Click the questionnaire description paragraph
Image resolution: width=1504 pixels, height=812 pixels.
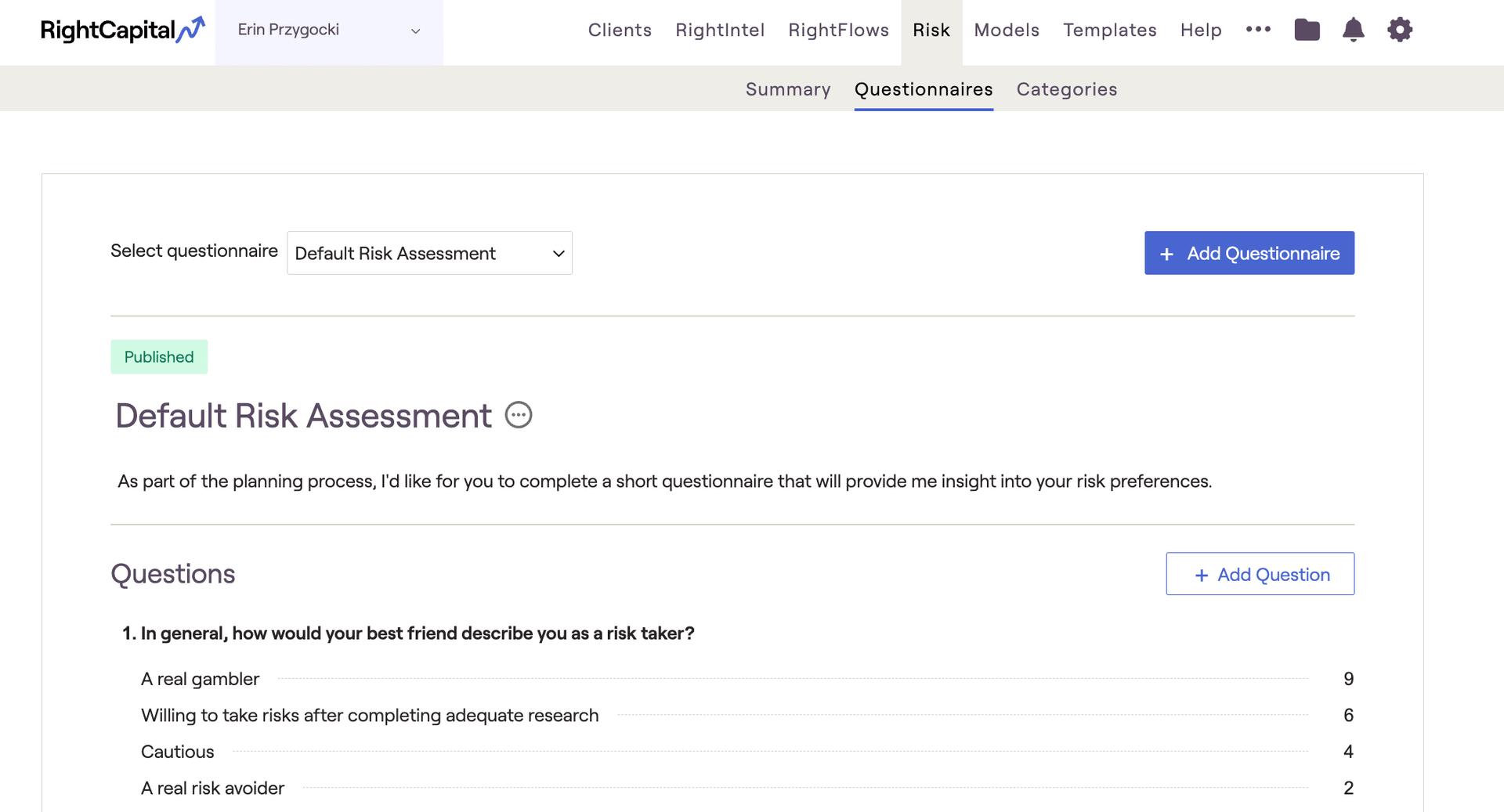pos(664,482)
